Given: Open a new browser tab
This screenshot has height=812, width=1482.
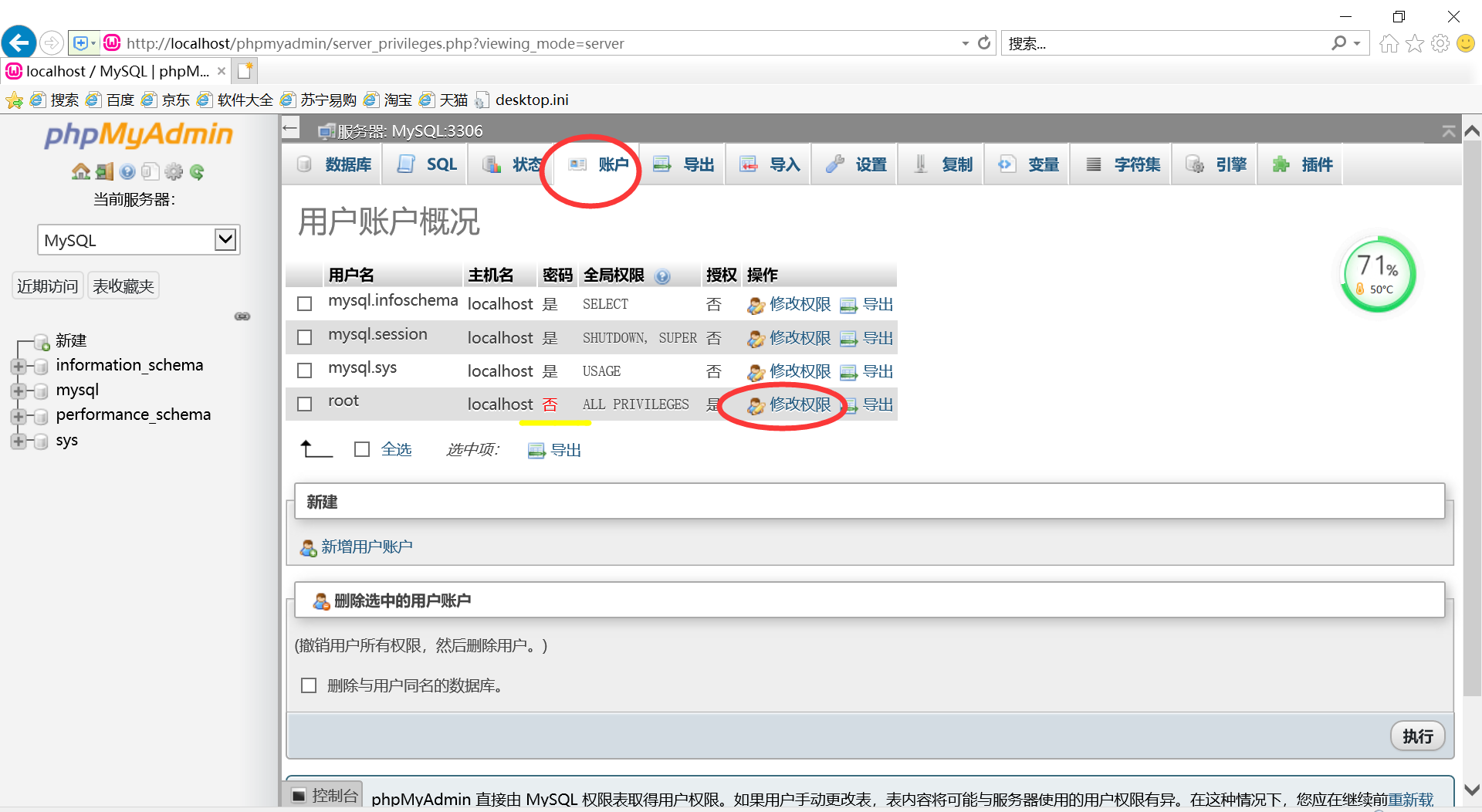Looking at the screenshot, I should click(x=245, y=71).
